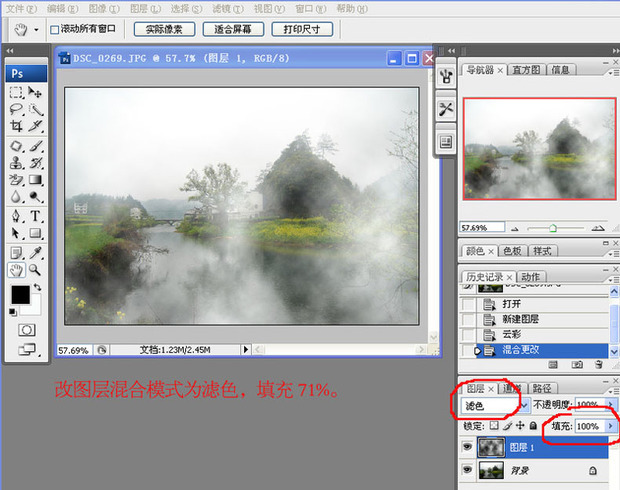Select the Notes tool

[16, 253]
